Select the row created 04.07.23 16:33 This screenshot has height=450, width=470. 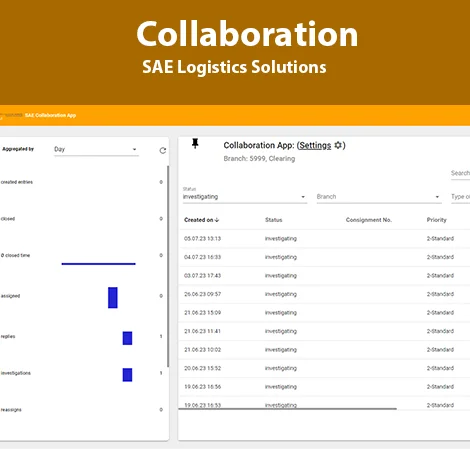click(x=324, y=257)
